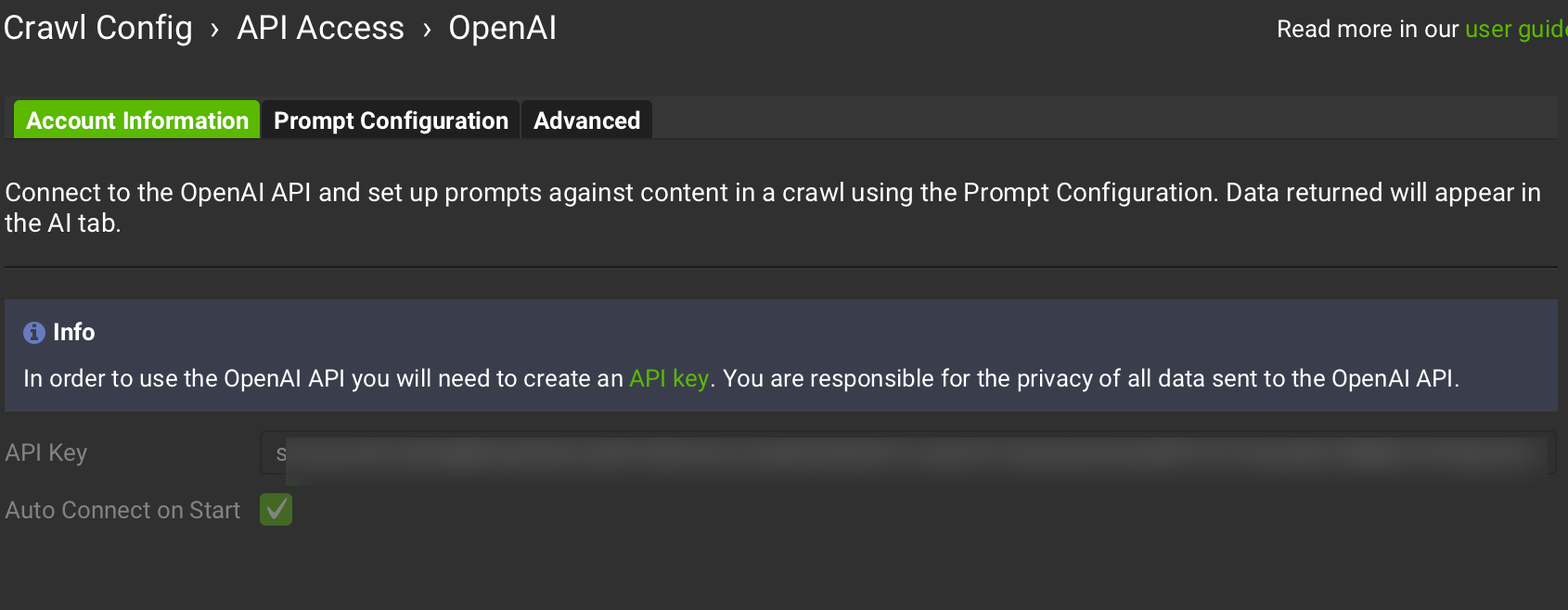Click the "Read more in our" text

coord(1368,30)
